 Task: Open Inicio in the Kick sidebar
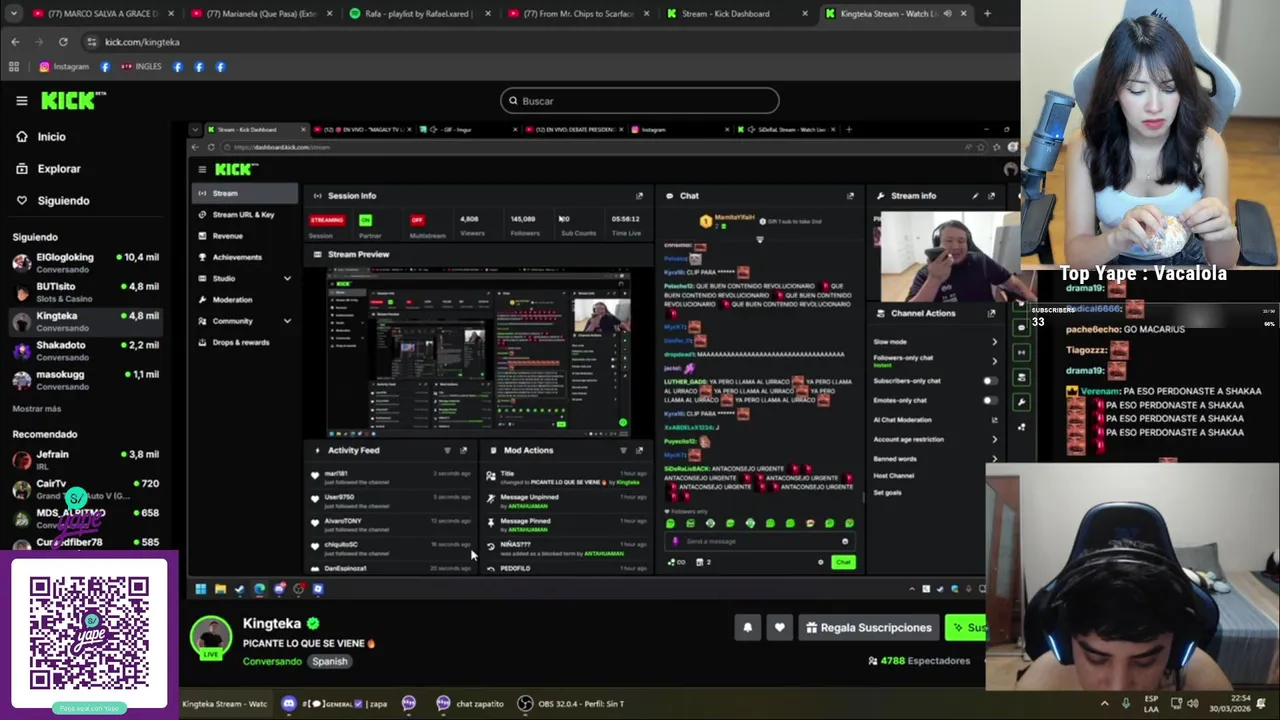pos(51,137)
